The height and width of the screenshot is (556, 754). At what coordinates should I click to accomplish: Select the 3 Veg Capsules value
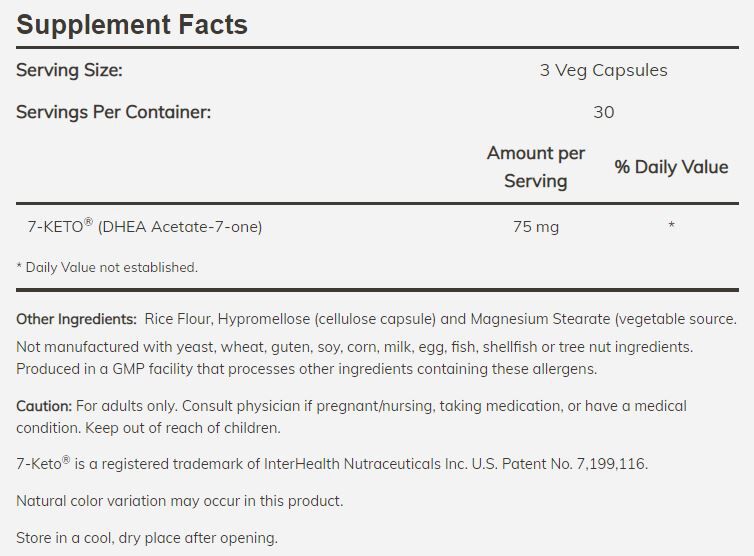pos(602,70)
